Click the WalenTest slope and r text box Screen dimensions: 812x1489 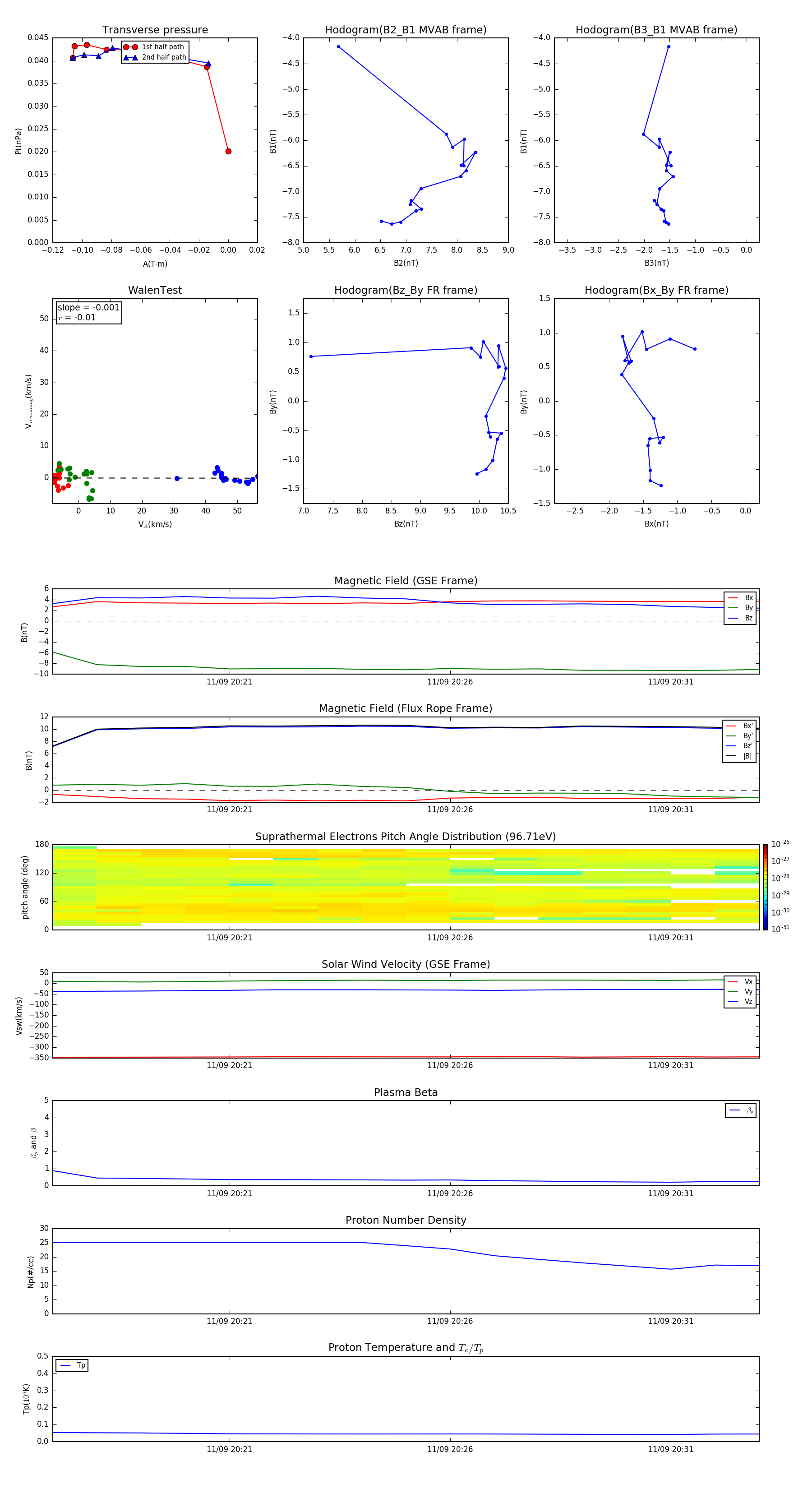tap(88, 313)
